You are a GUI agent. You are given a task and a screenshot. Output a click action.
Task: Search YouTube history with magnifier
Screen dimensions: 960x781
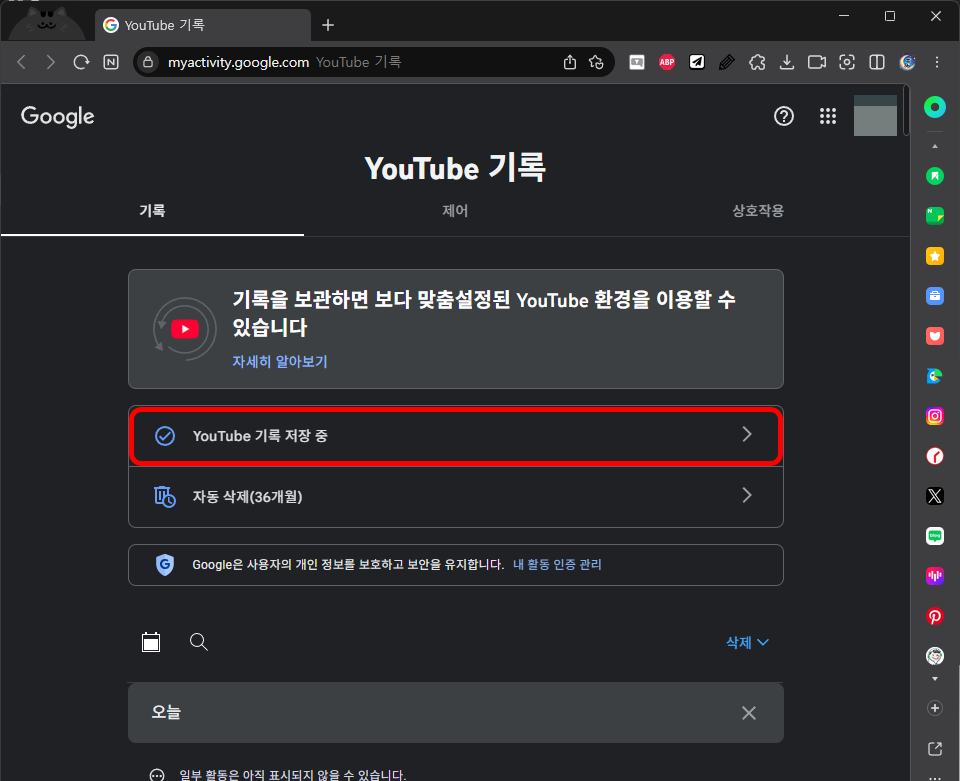pyautogui.click(x=198, y=642)
